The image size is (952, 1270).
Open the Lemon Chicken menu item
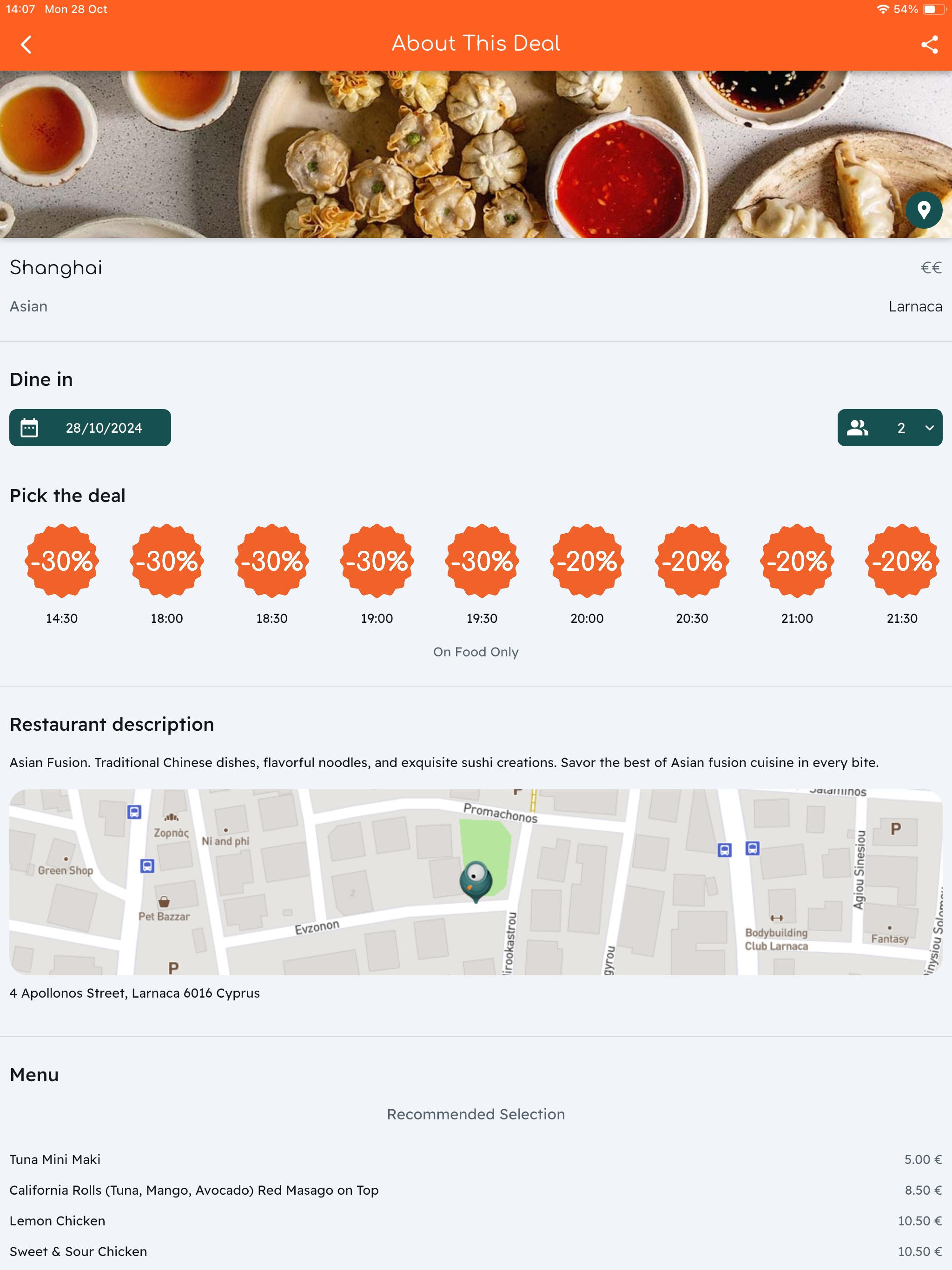[x=476, y=1221]
